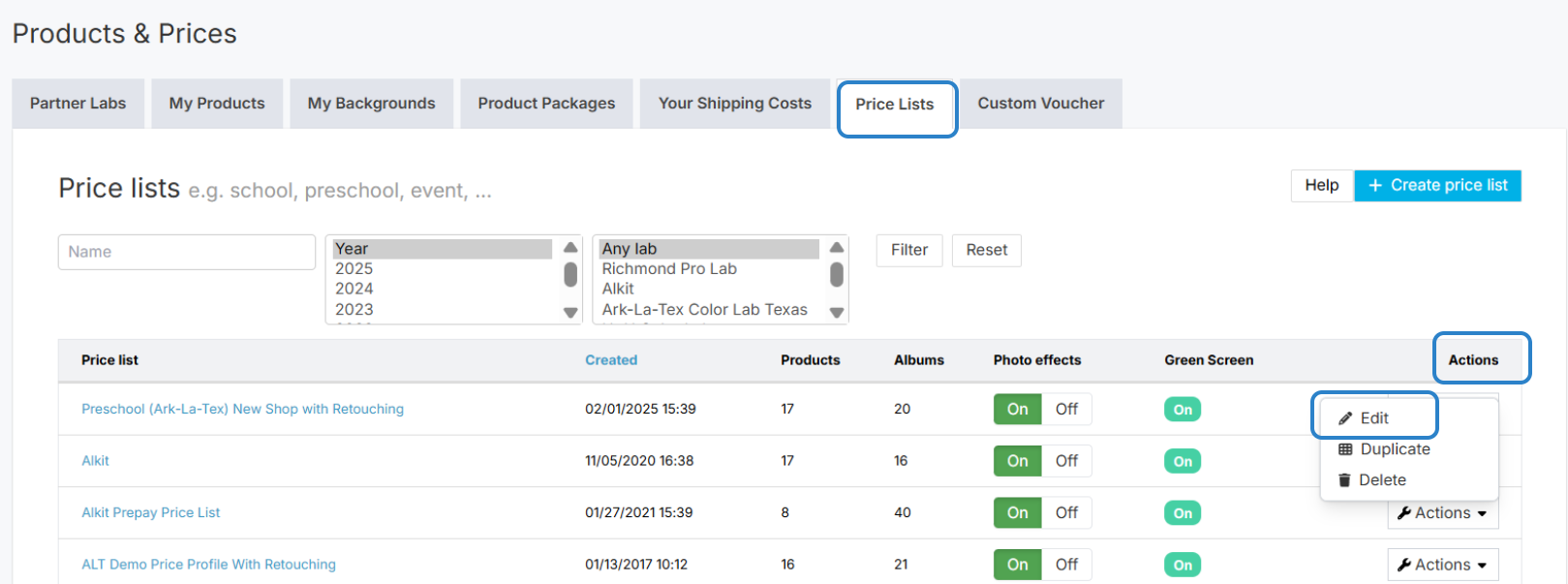
Task: Click the Products & Prices page title
Action: coord(124,34)
